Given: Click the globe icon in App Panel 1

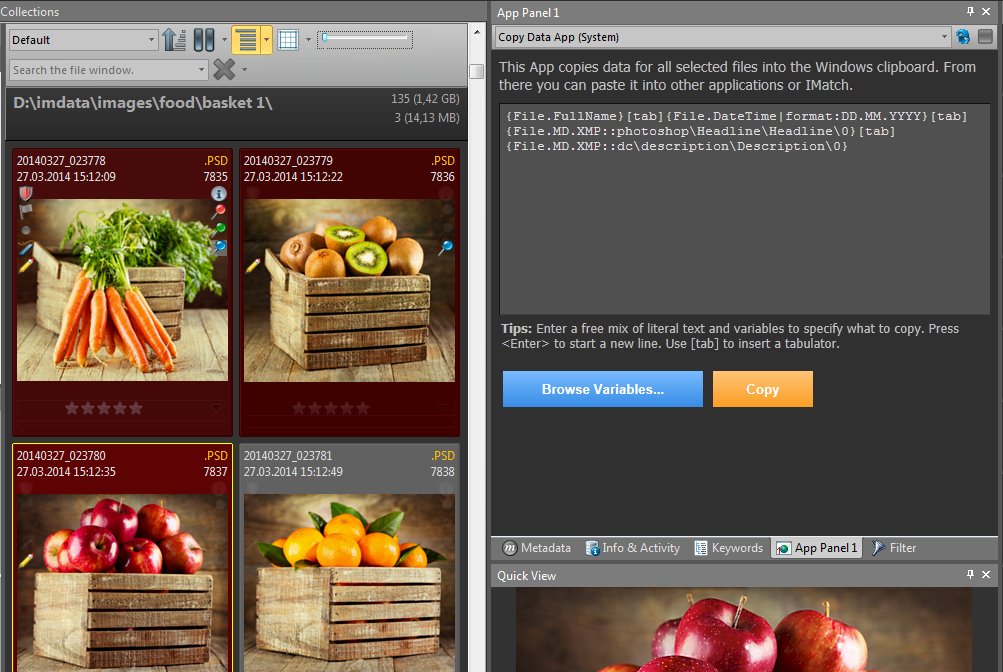Looking at the screenshot, I should pyautogui.click(x=963, y=36).
